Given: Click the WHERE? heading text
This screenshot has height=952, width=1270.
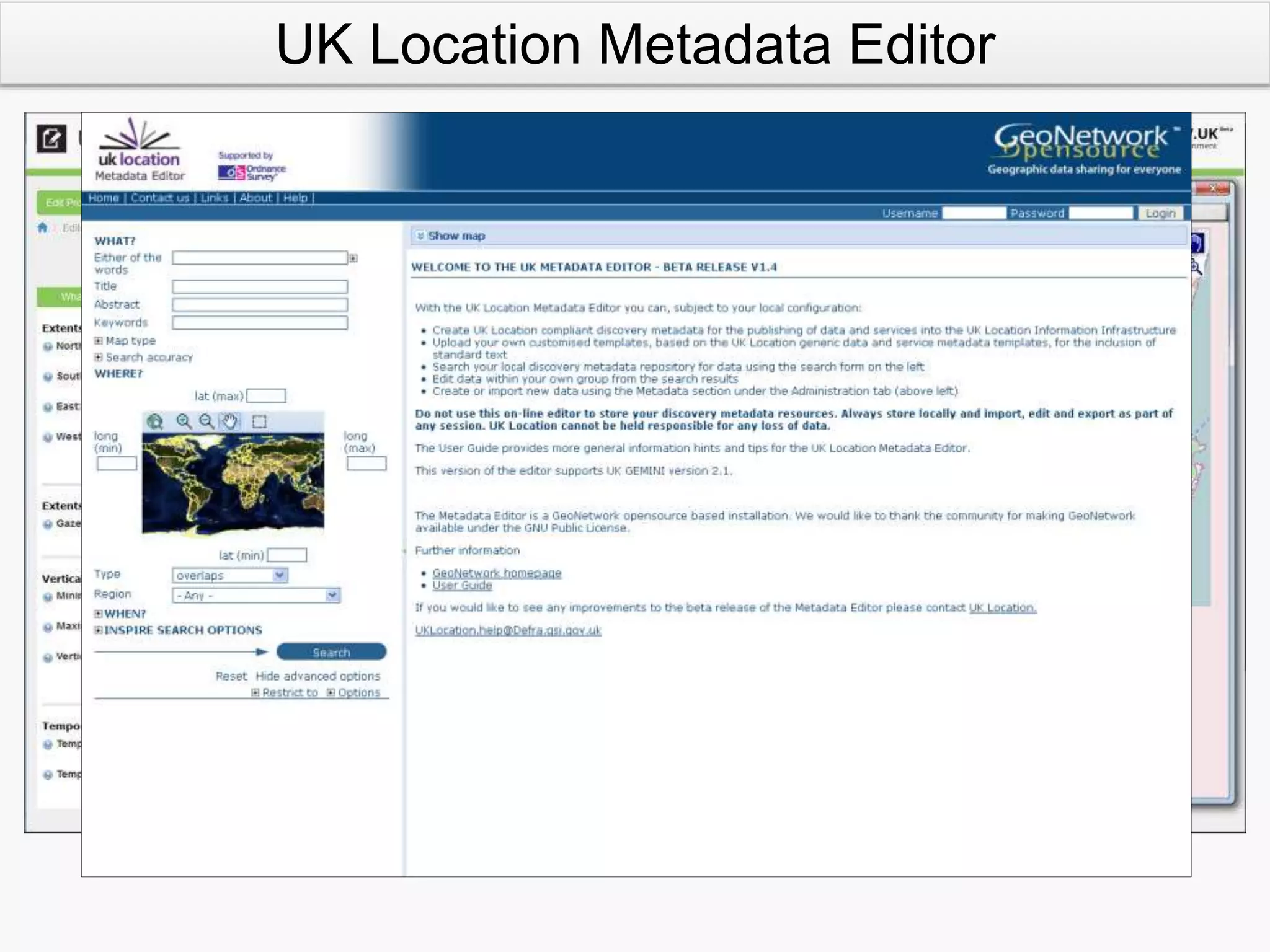Looking at the screenshot, I should (118, 374).
